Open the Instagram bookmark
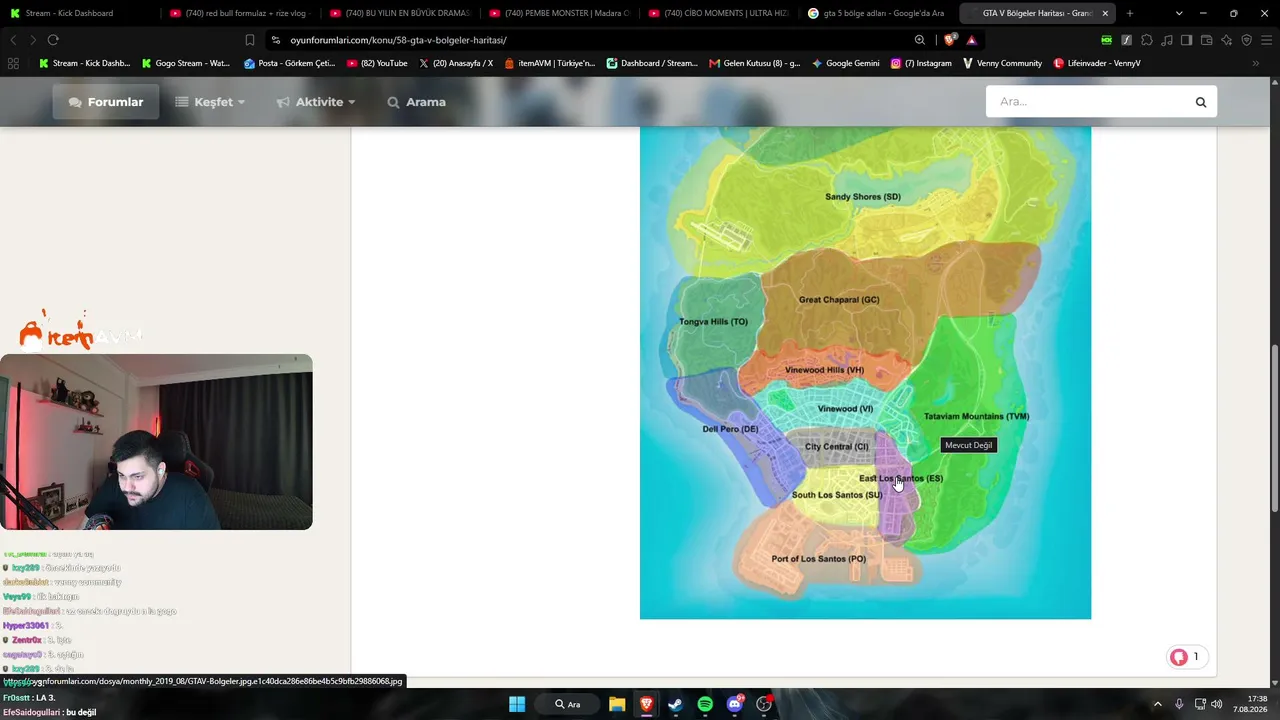The height and width of the screenshot is (720, 1280). pos(921,63)
